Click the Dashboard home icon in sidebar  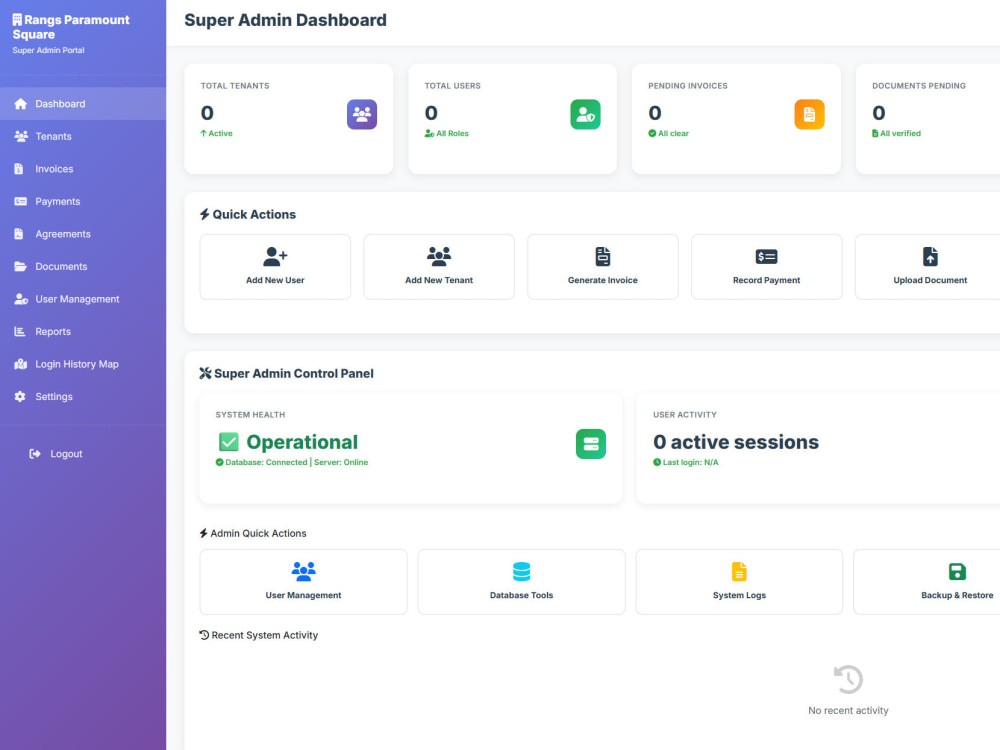[20, 104]
